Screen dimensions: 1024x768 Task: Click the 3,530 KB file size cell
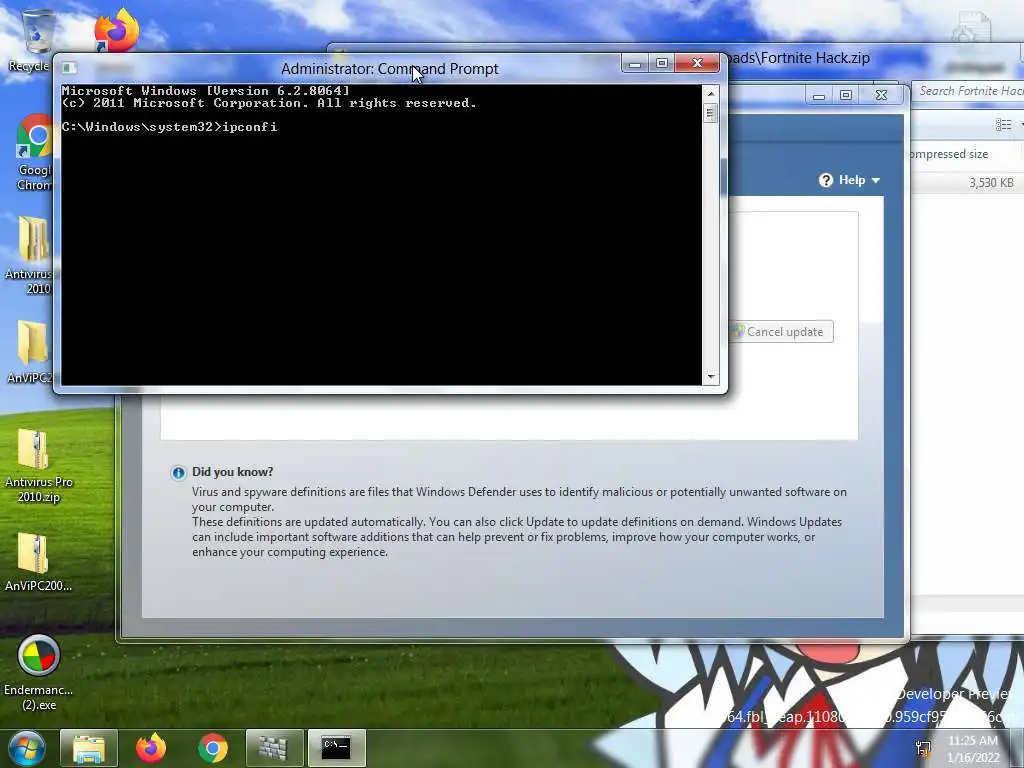pyautogui.click(x=991, y=183)
